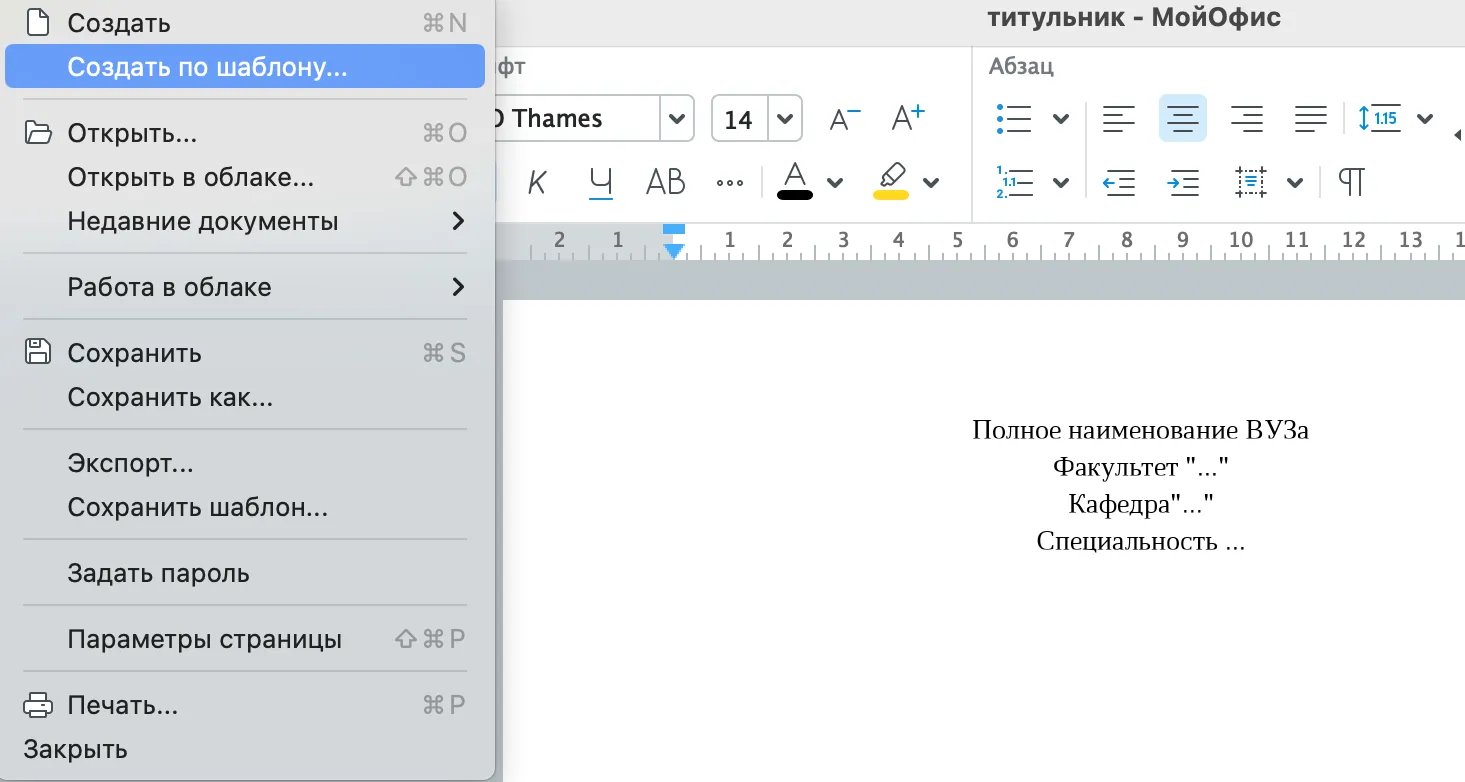Image resolution: width=1465 pixels, height=782 pixels.
Task: Increase font size with A+ icon
Action: pyautogui.click(x=908, y=118)
